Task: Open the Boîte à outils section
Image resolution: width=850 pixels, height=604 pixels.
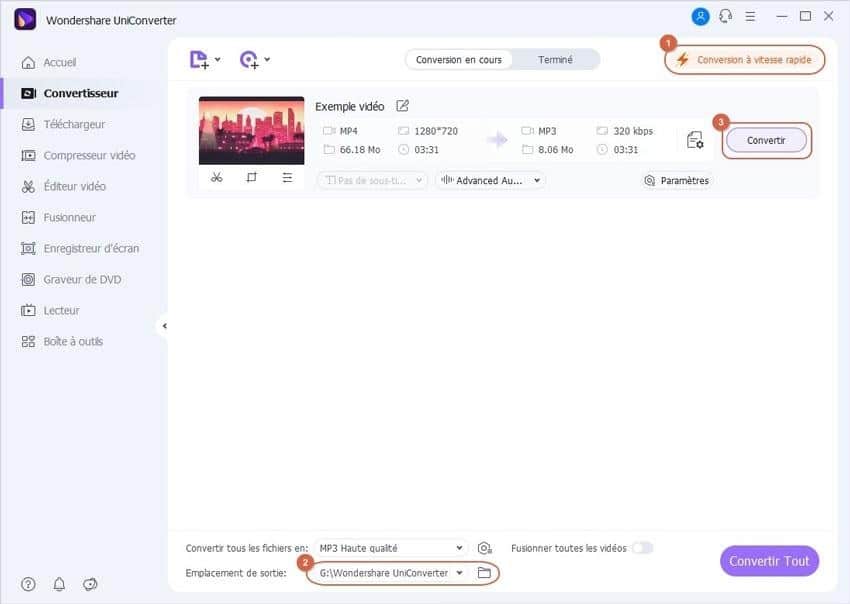Action: coord(62,342)
